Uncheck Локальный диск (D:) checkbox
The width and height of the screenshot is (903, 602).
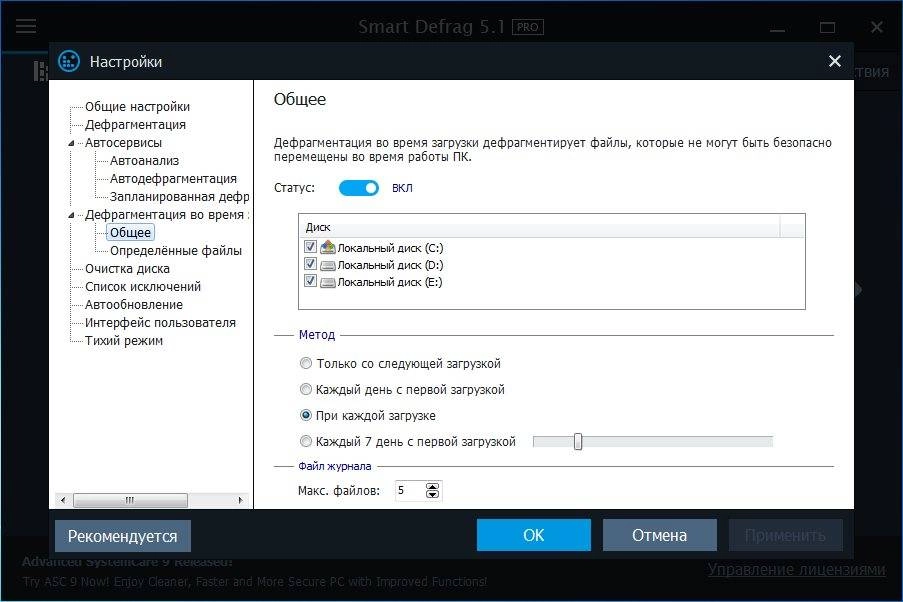(x=310, y=264)
